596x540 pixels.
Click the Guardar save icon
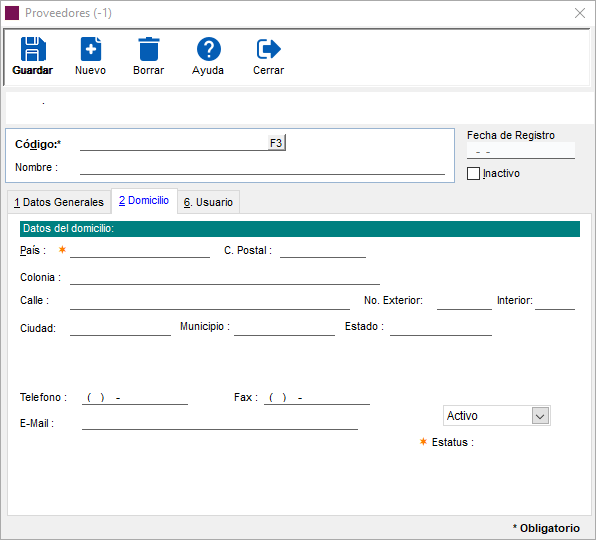(x=33, y=49)
